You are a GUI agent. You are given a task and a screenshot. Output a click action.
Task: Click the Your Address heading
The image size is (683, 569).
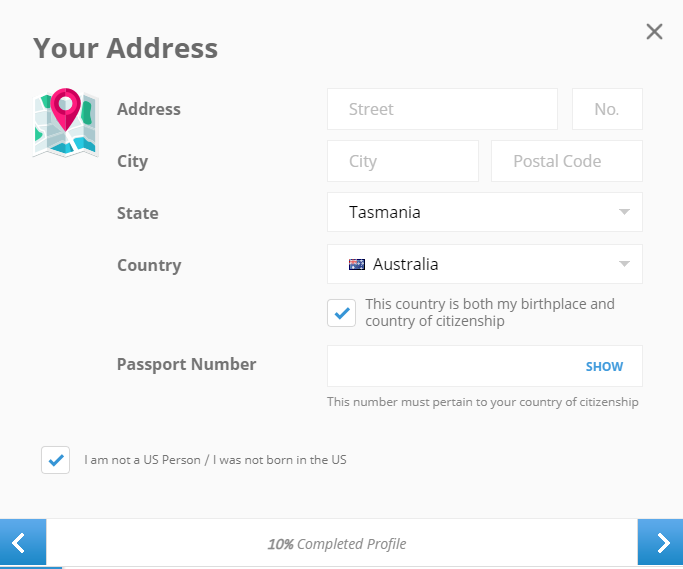[x=125, y=48]
